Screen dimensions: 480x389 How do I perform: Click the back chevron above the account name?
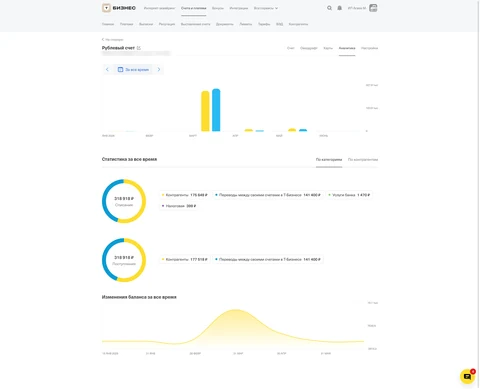103,39
